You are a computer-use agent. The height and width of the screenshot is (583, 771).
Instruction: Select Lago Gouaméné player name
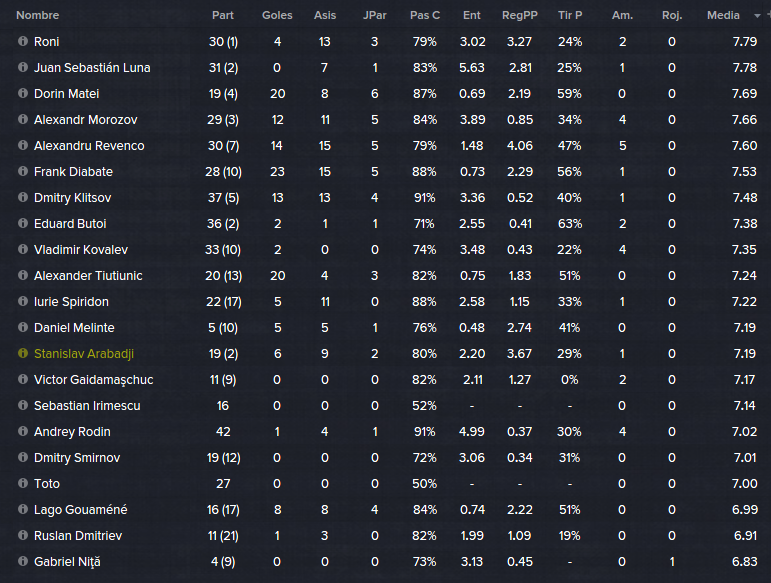pos(81,510)
